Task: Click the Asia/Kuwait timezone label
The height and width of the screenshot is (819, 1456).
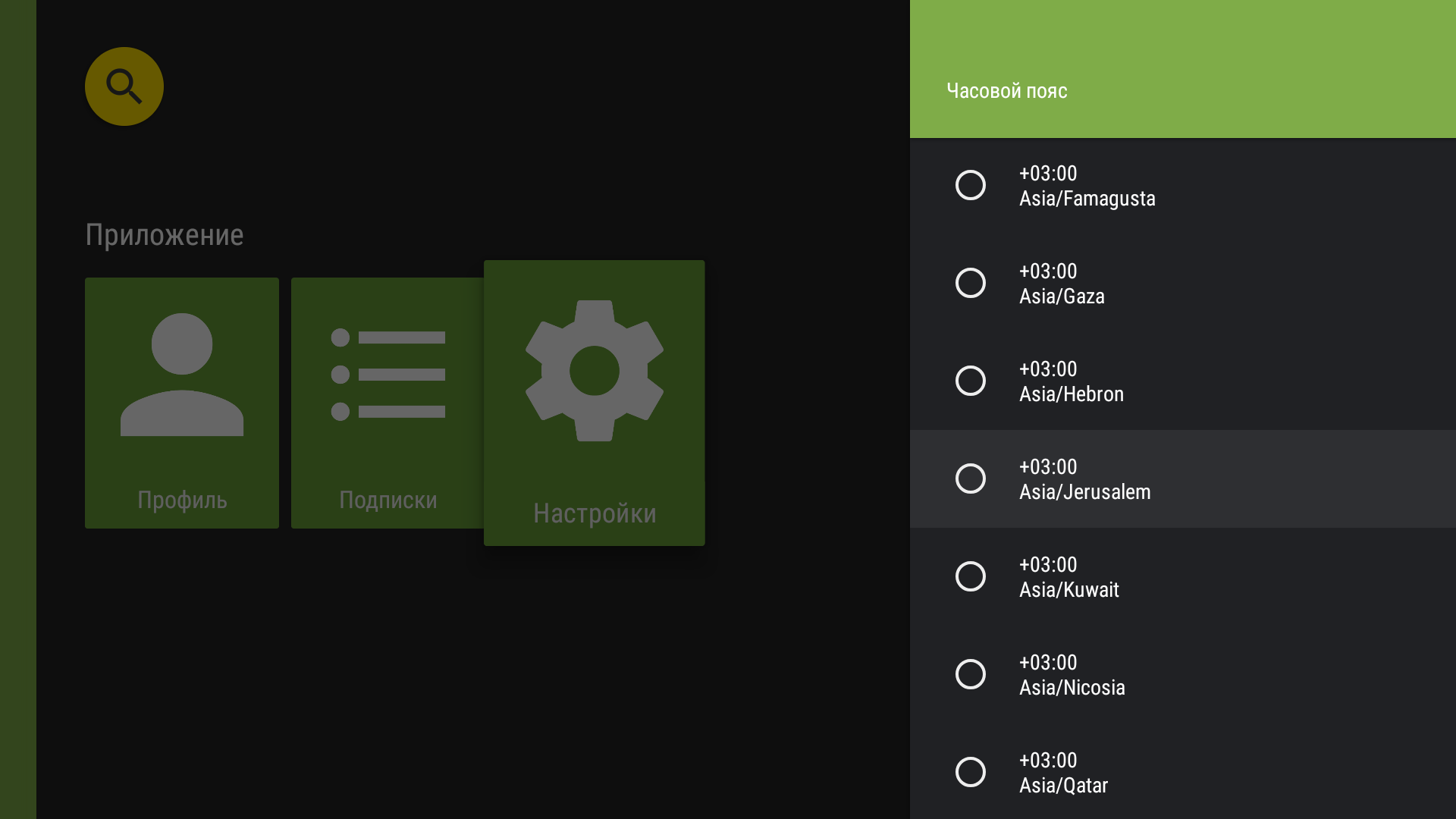Action: tap(1069, 590)
